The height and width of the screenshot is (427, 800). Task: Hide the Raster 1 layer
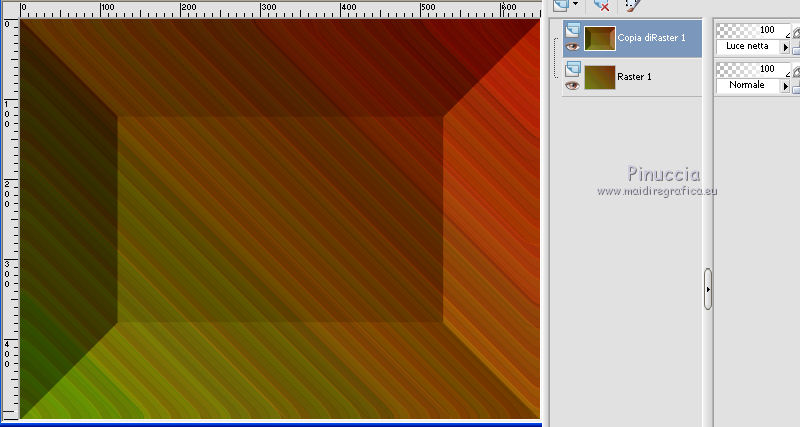[x=572, y=85]
